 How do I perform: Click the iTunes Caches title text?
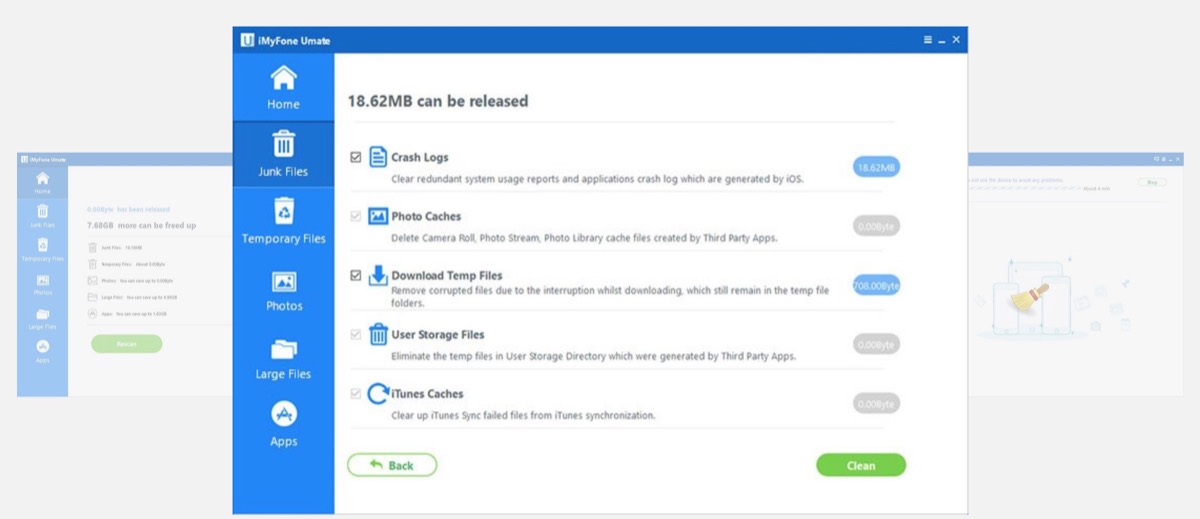pos(427,393)
